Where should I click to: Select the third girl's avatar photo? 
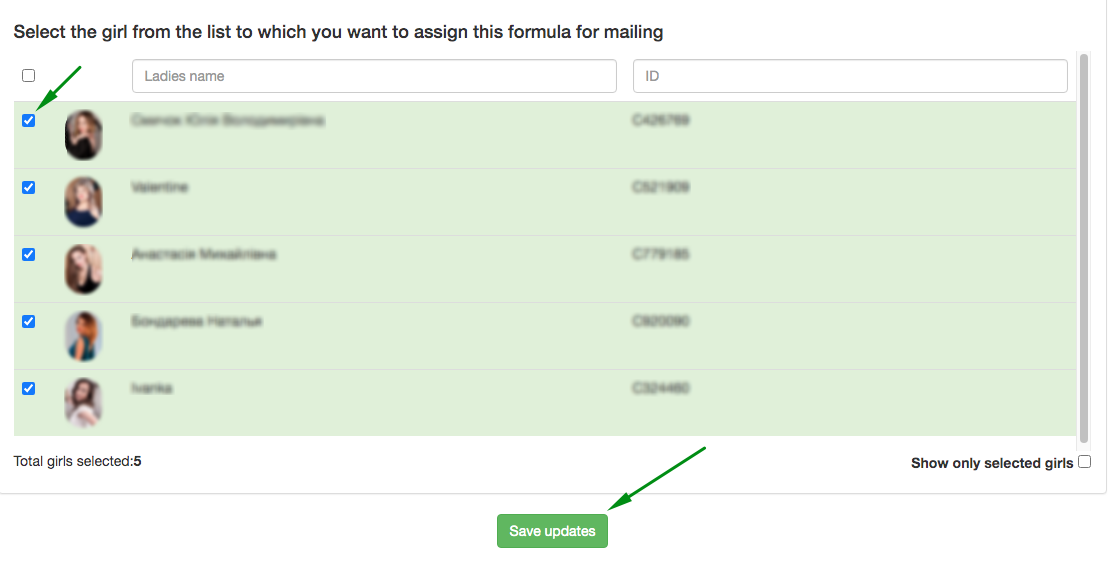(x=83, y=269)
